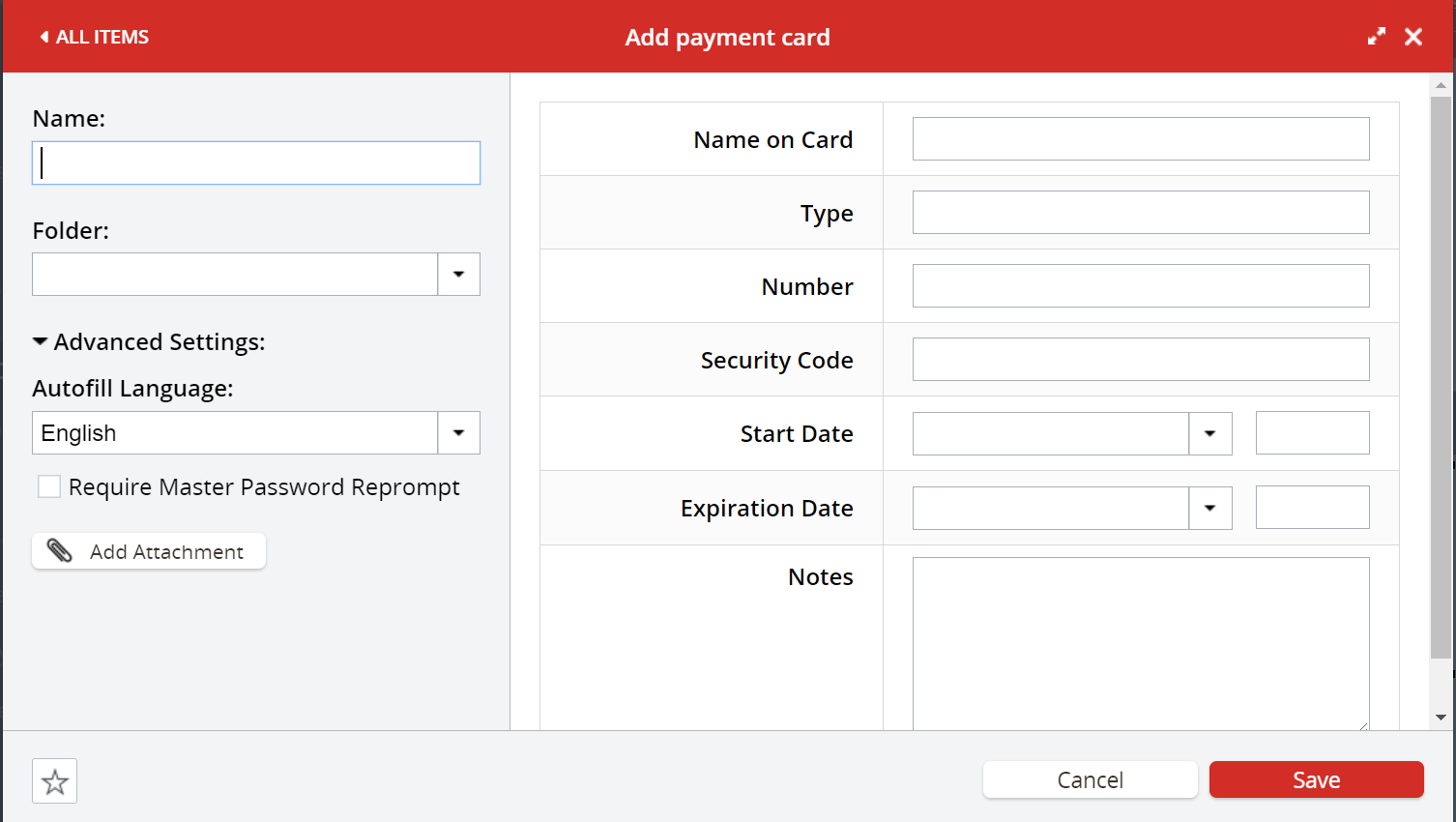1456x822 pixels.
Task: Click the ALL ITEMS back arrow
Action: pos(44,36)
